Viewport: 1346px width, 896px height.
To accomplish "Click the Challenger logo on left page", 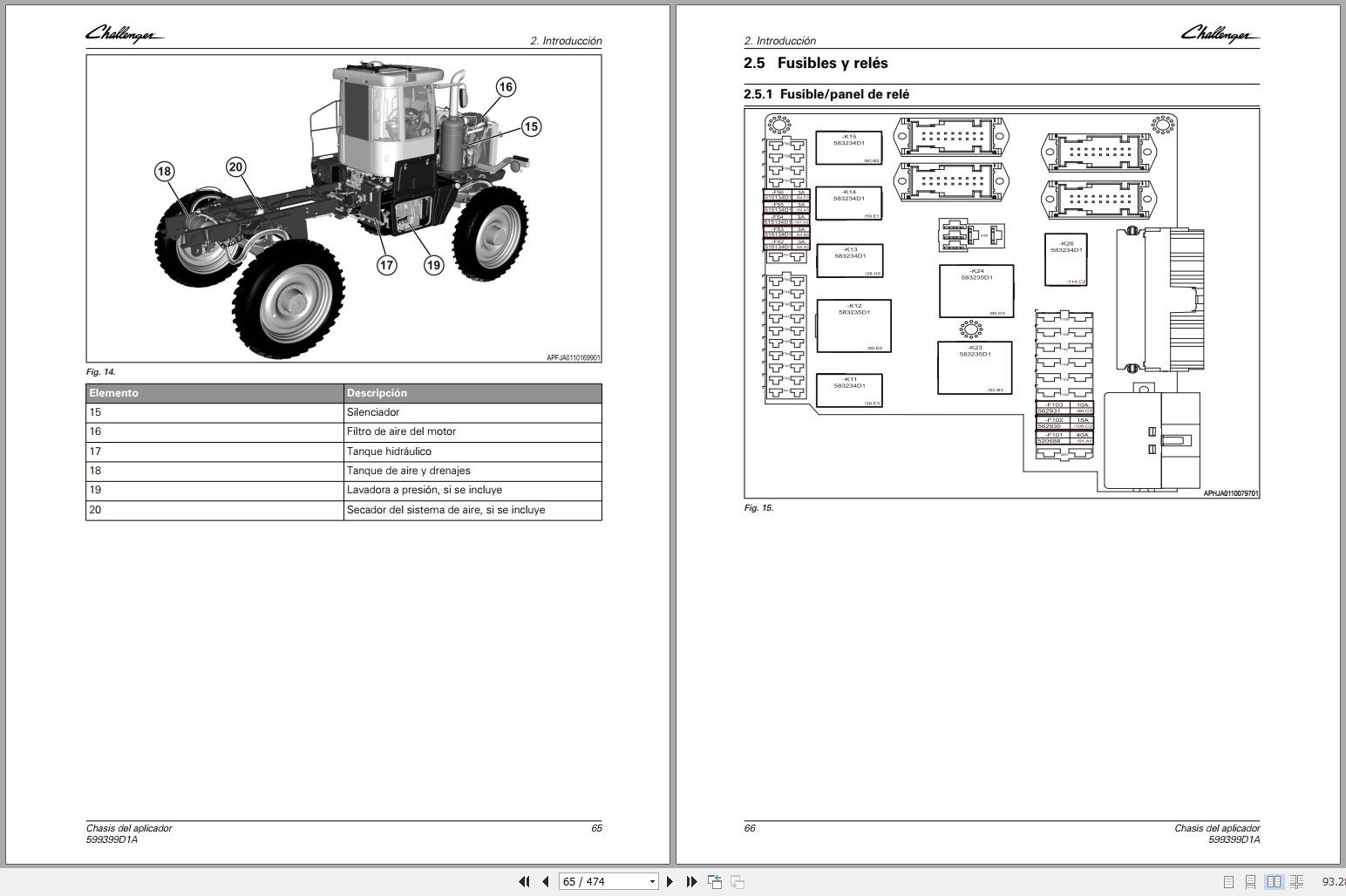I will coord(123,36).
